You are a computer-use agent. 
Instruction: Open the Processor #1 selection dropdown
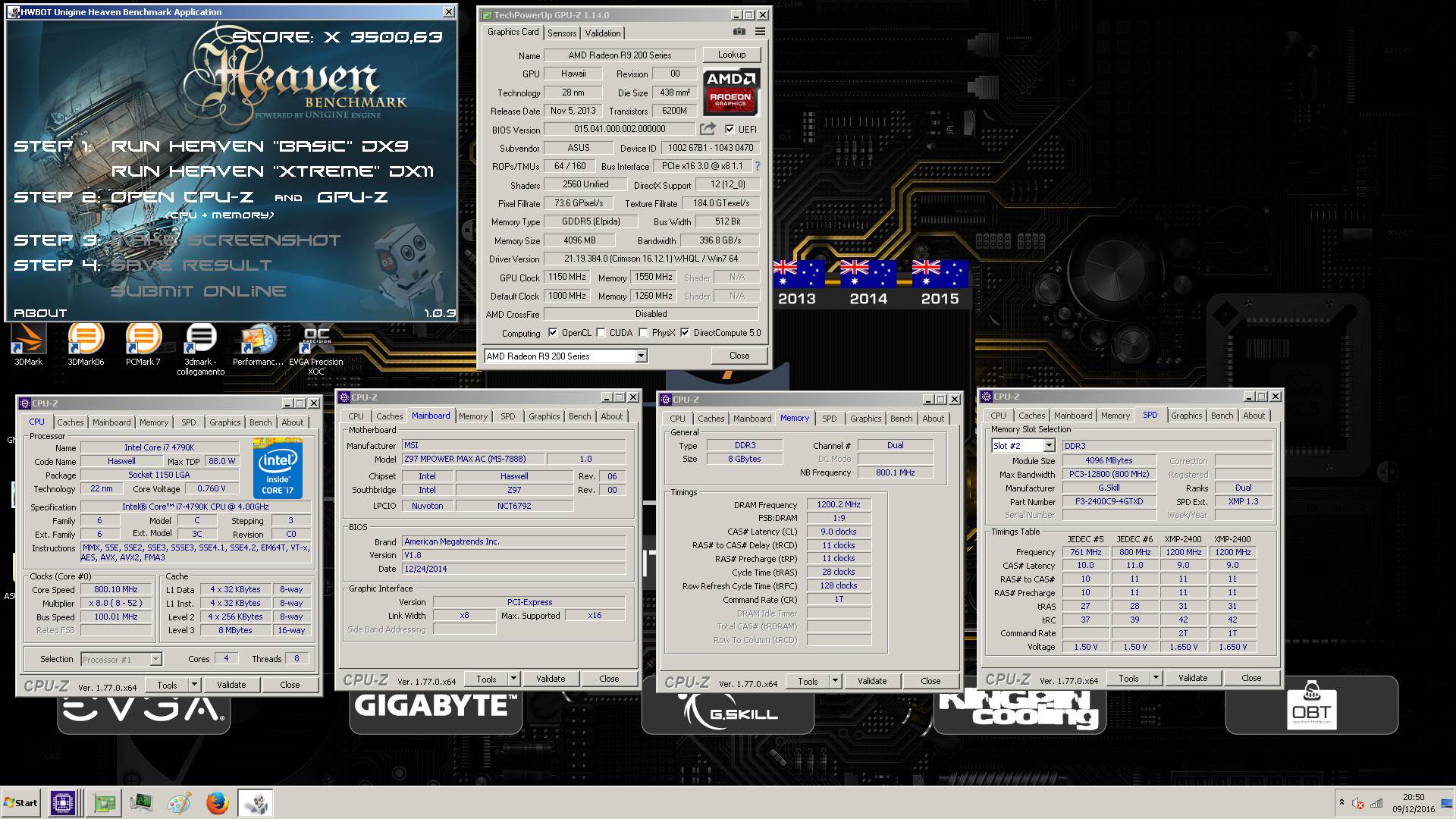[x=121, y=659]
